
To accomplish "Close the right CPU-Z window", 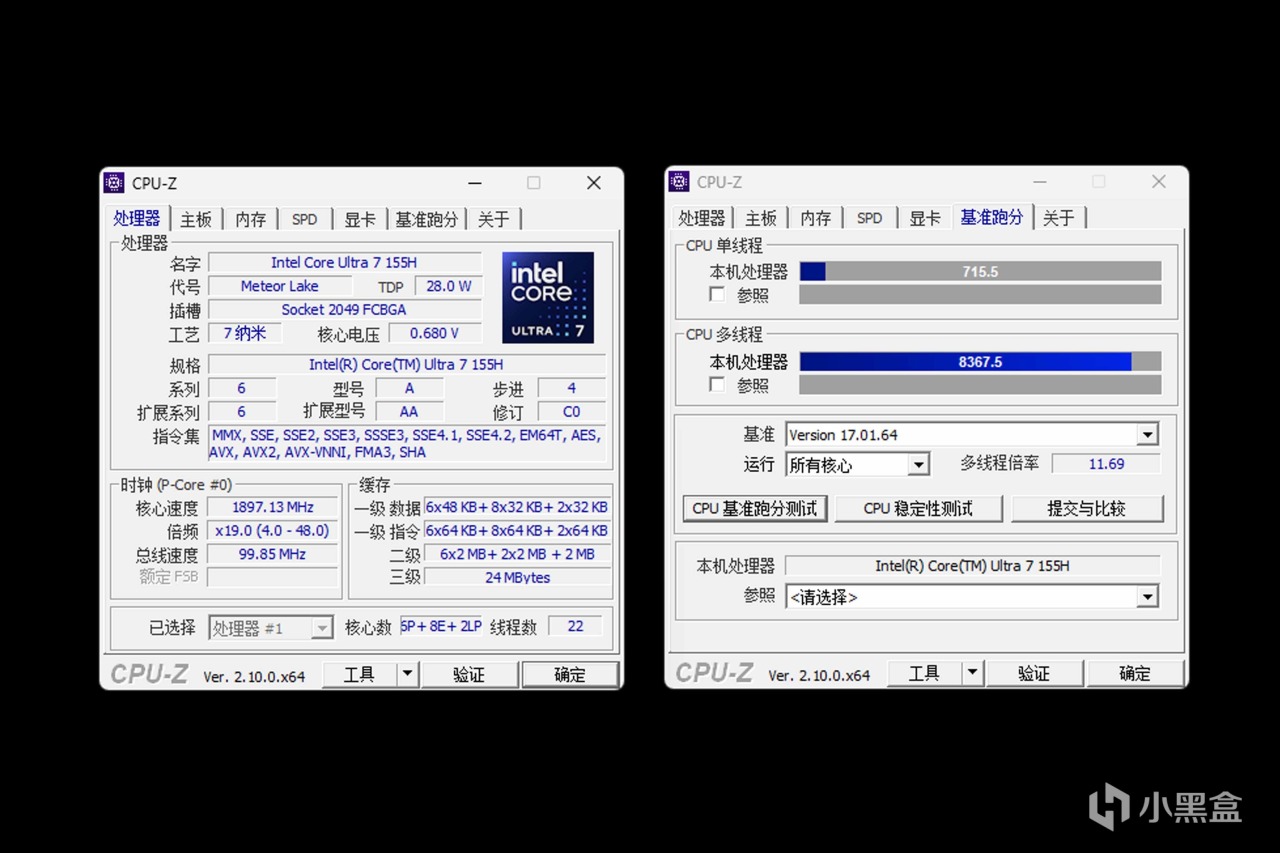I will point(1159,181).
